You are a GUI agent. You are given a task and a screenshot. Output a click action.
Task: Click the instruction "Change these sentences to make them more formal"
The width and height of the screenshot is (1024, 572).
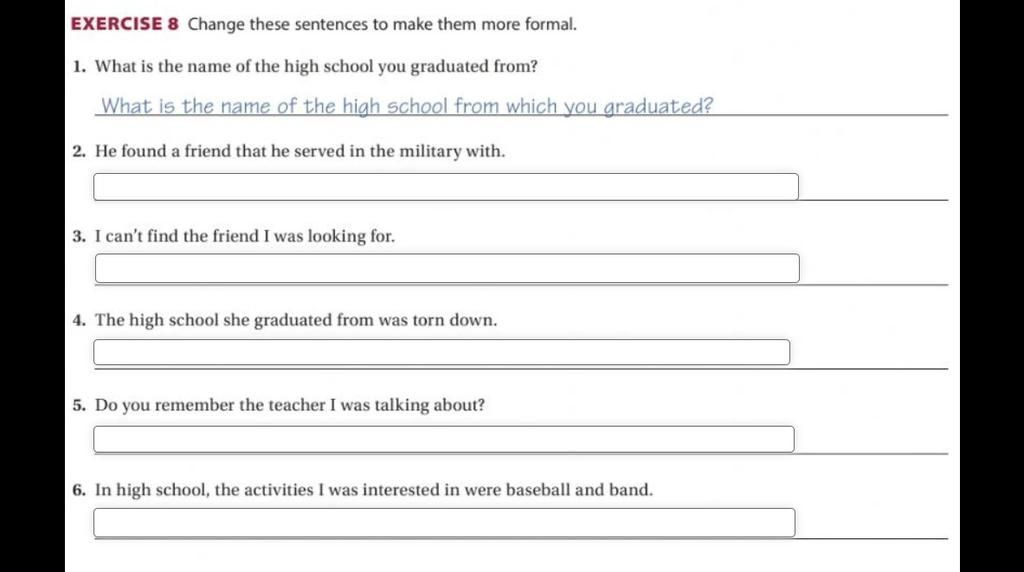382,25
